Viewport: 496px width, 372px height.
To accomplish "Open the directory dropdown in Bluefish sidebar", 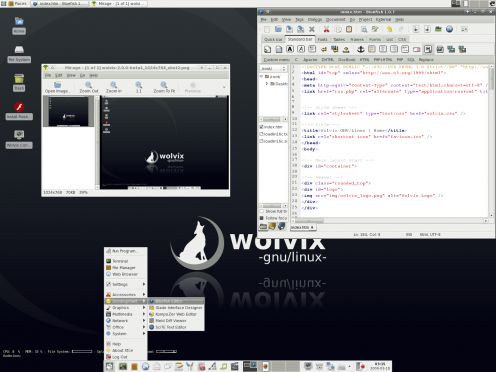I will pyautogui.click(x=273, y=69).
